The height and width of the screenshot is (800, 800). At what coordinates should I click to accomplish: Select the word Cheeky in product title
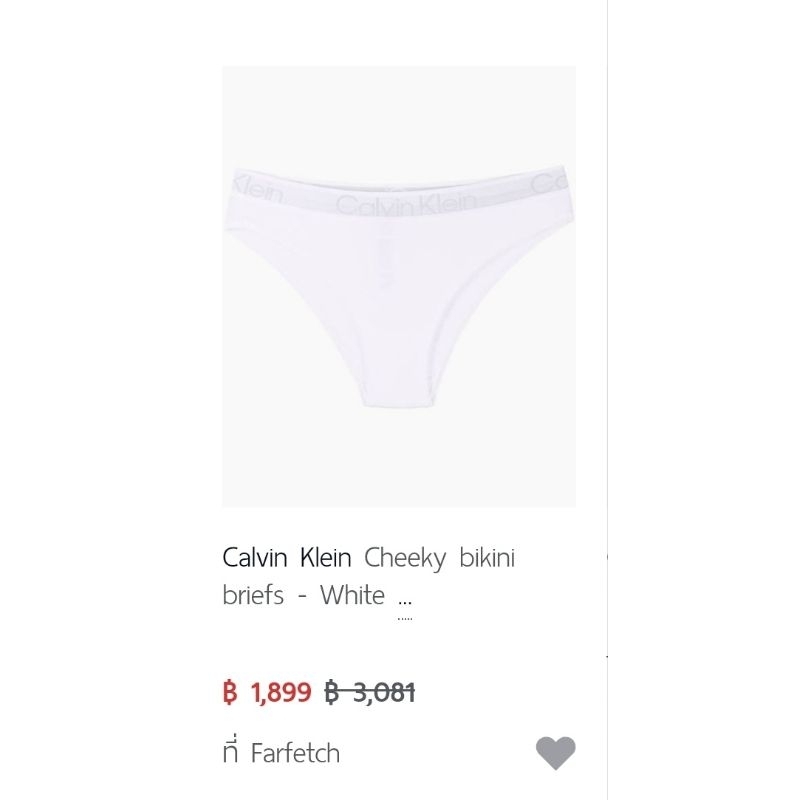click(405, 558)
